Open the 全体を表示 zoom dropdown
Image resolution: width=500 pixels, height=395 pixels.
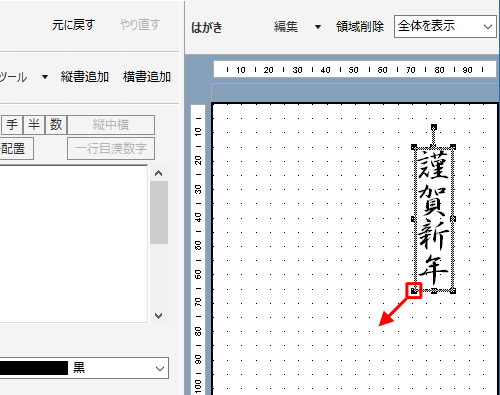(445, 26)
